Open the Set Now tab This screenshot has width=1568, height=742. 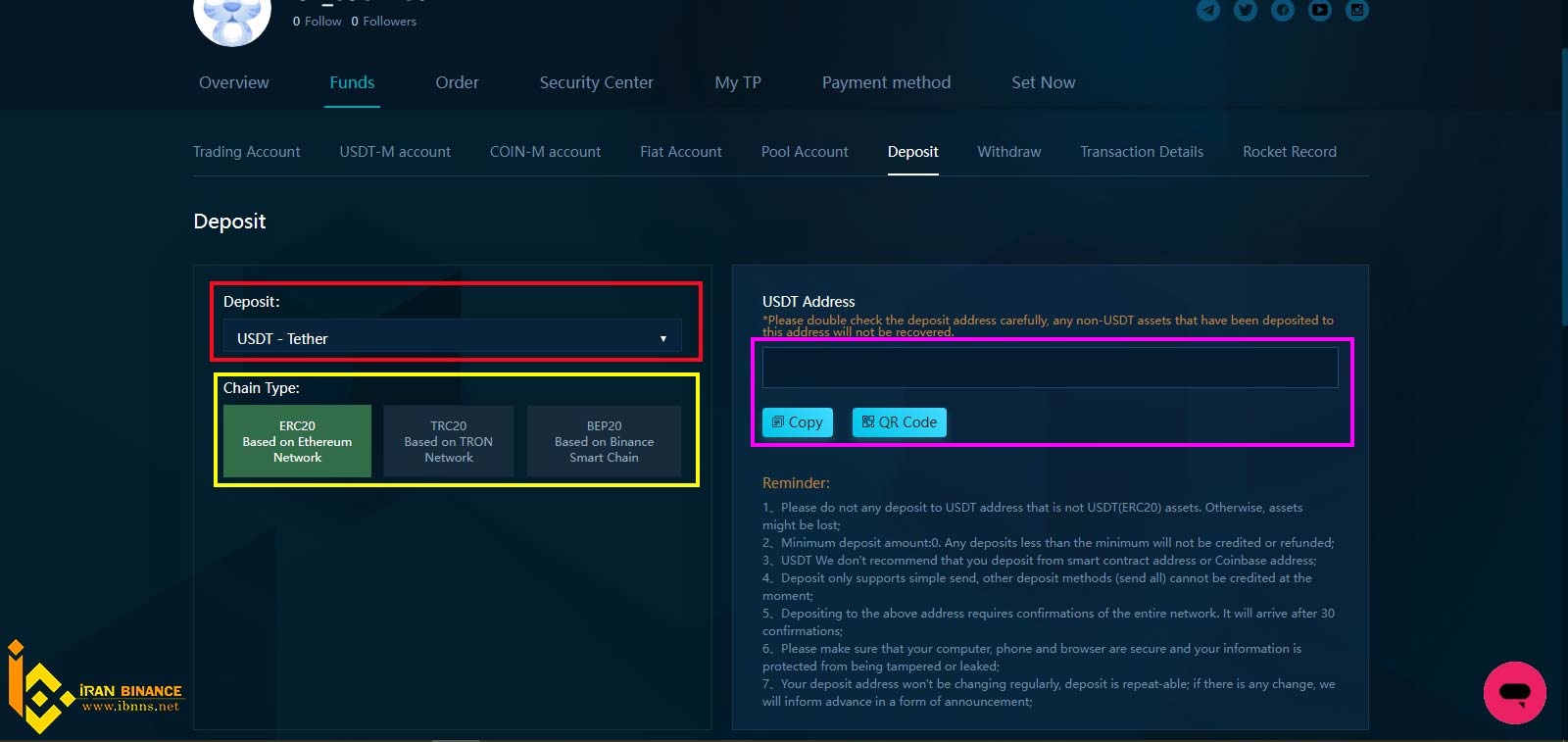1044,82
